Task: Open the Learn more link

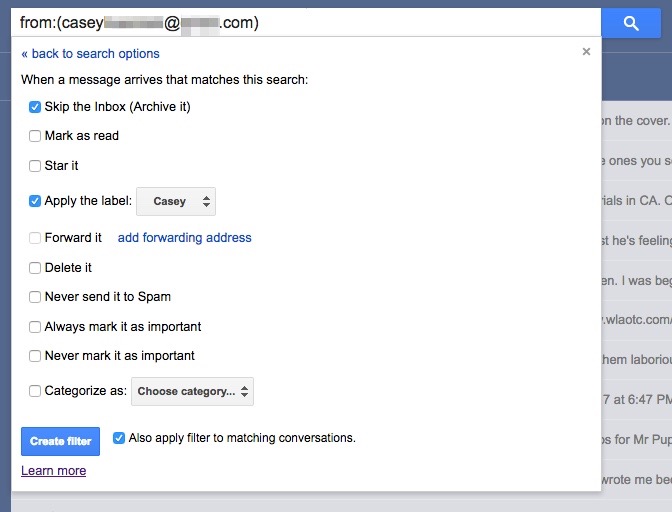Action: [x=54, y=470]
